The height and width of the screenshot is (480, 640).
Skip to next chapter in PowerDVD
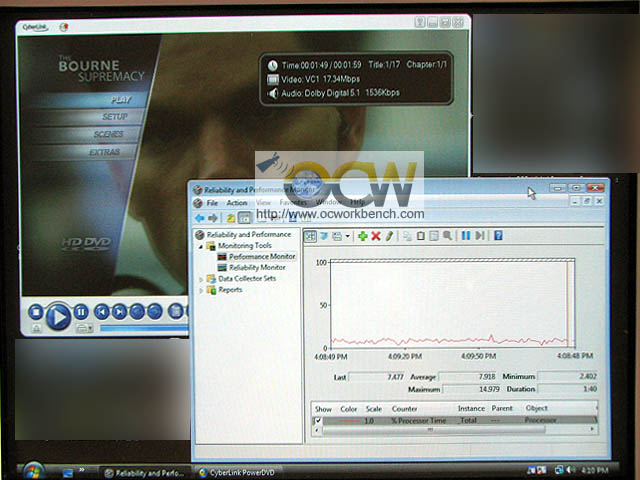(119, 312)
